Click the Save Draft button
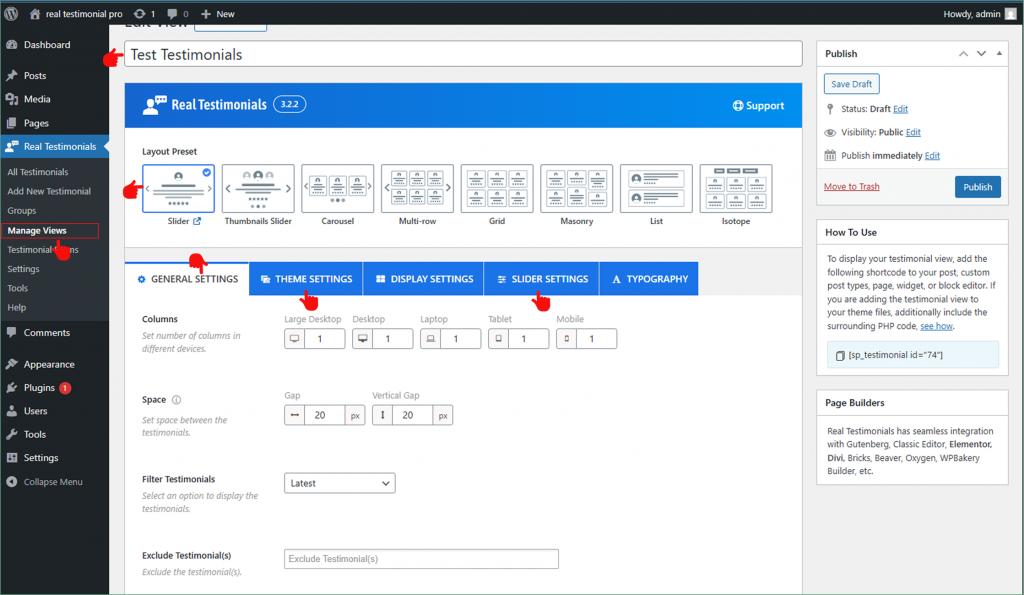1024x595 pixels. pyautogui.click(x=852, y=84)
